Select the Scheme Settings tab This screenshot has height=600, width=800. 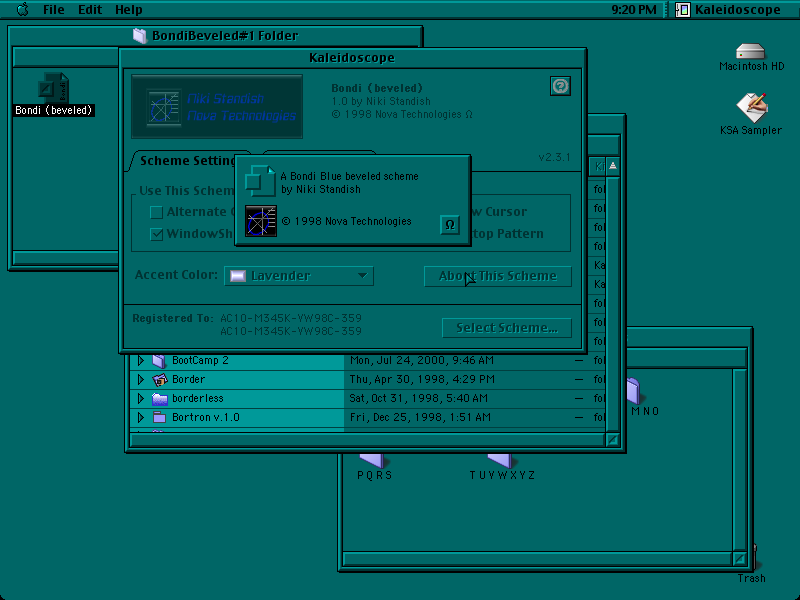click(187, 161)
